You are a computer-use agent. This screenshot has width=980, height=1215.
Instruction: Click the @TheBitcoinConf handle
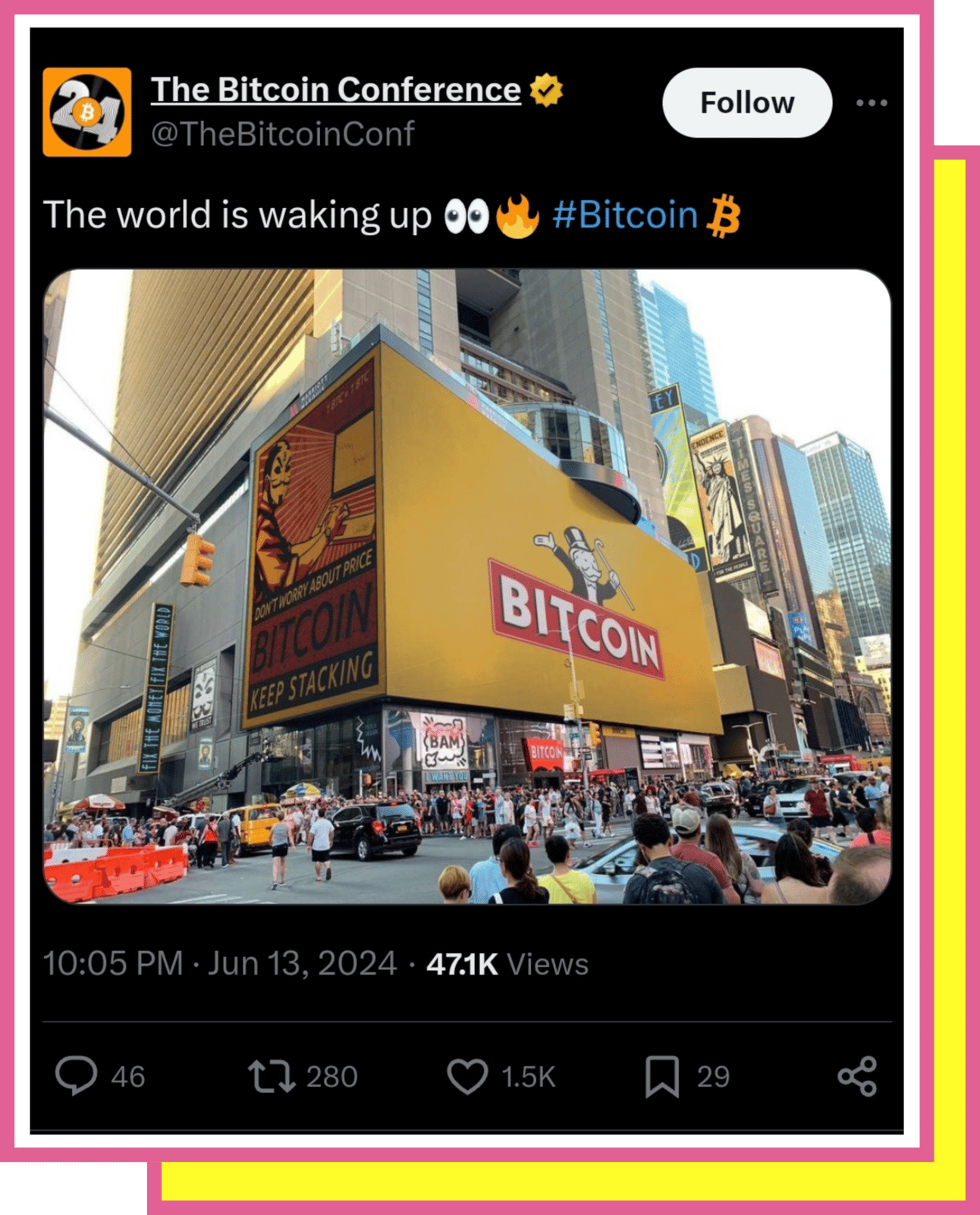point(282,134)
